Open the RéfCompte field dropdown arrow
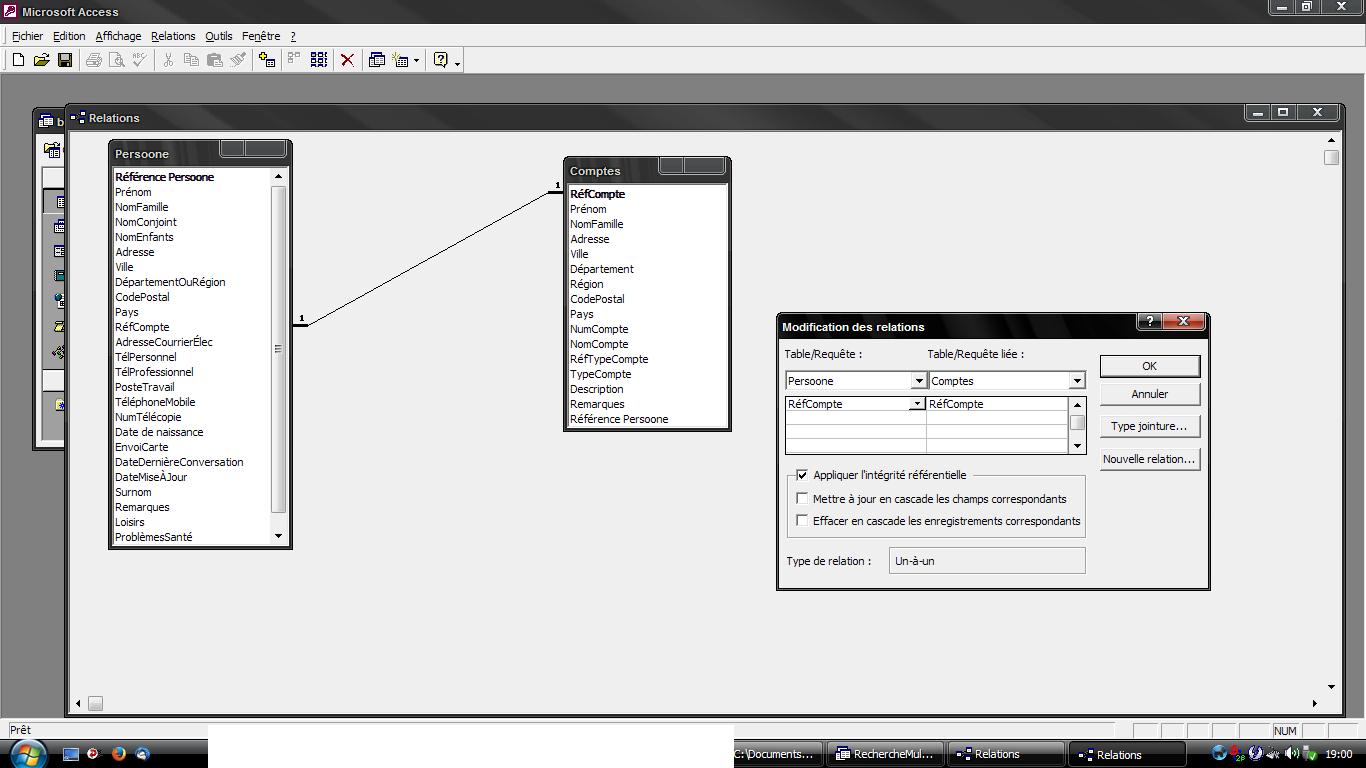The width and height of the screenshot is (1366, 768). click(x=916, y=404)
